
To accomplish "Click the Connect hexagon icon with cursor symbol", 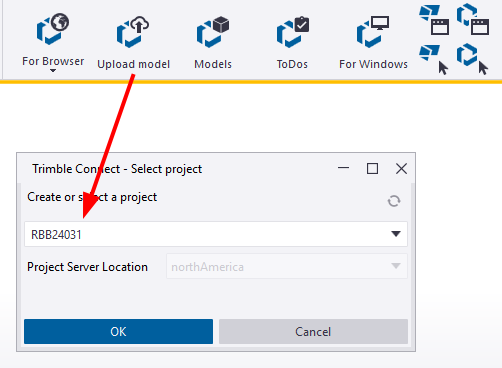I will point(473,60).
